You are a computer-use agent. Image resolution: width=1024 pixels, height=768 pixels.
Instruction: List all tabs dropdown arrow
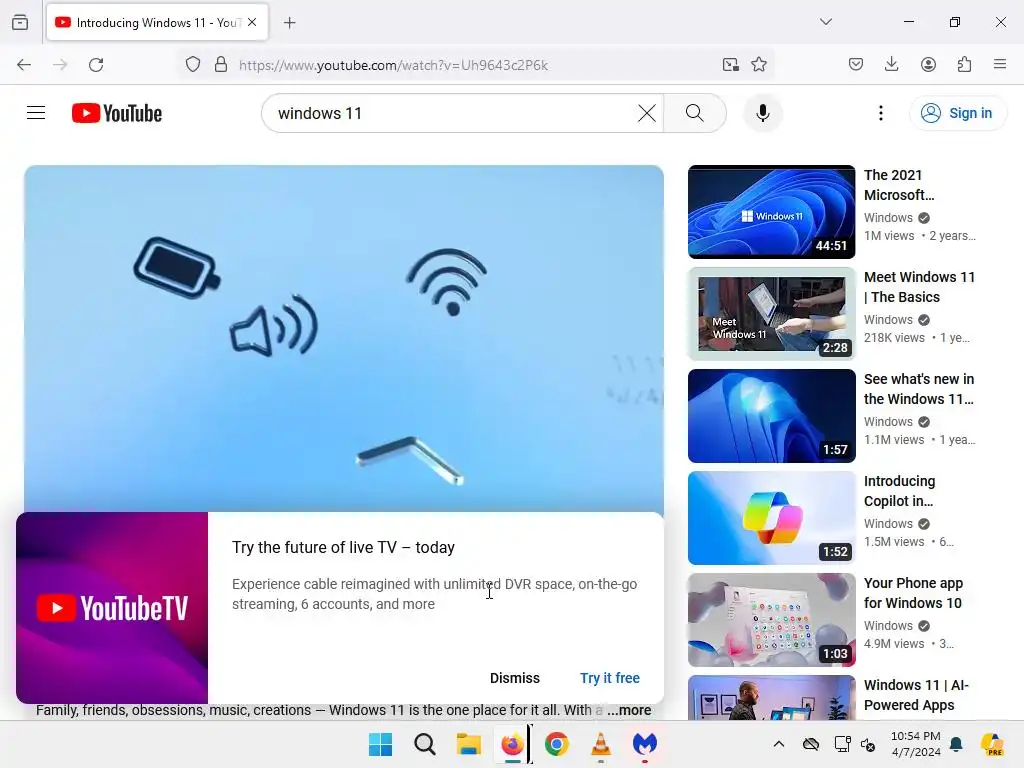[x=825, y=22]
